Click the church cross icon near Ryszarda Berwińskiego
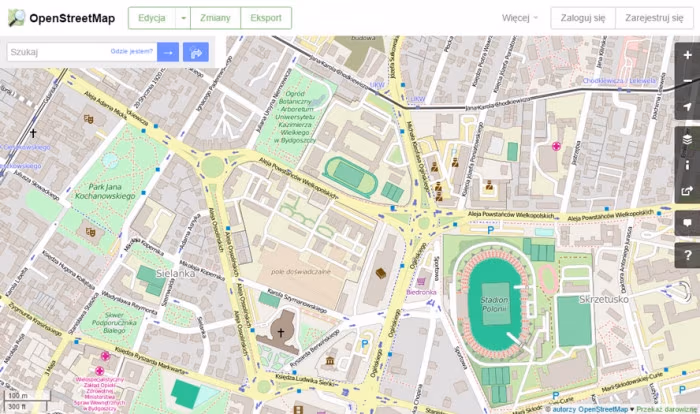700x414 pixels. pos(281,332)
